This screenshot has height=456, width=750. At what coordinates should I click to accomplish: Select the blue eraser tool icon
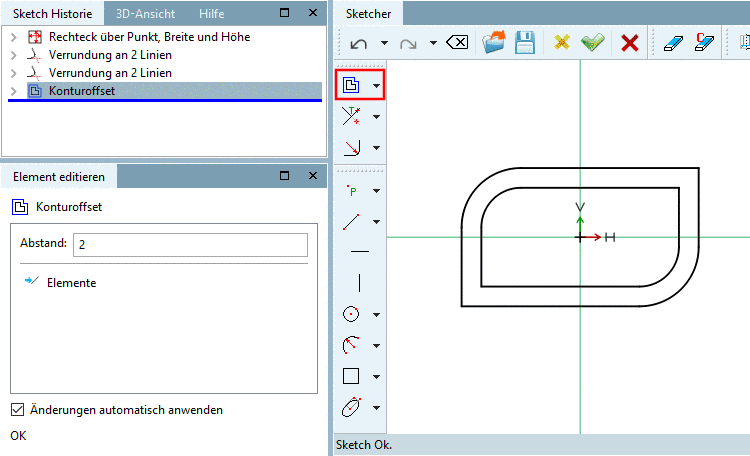(673, 43)
